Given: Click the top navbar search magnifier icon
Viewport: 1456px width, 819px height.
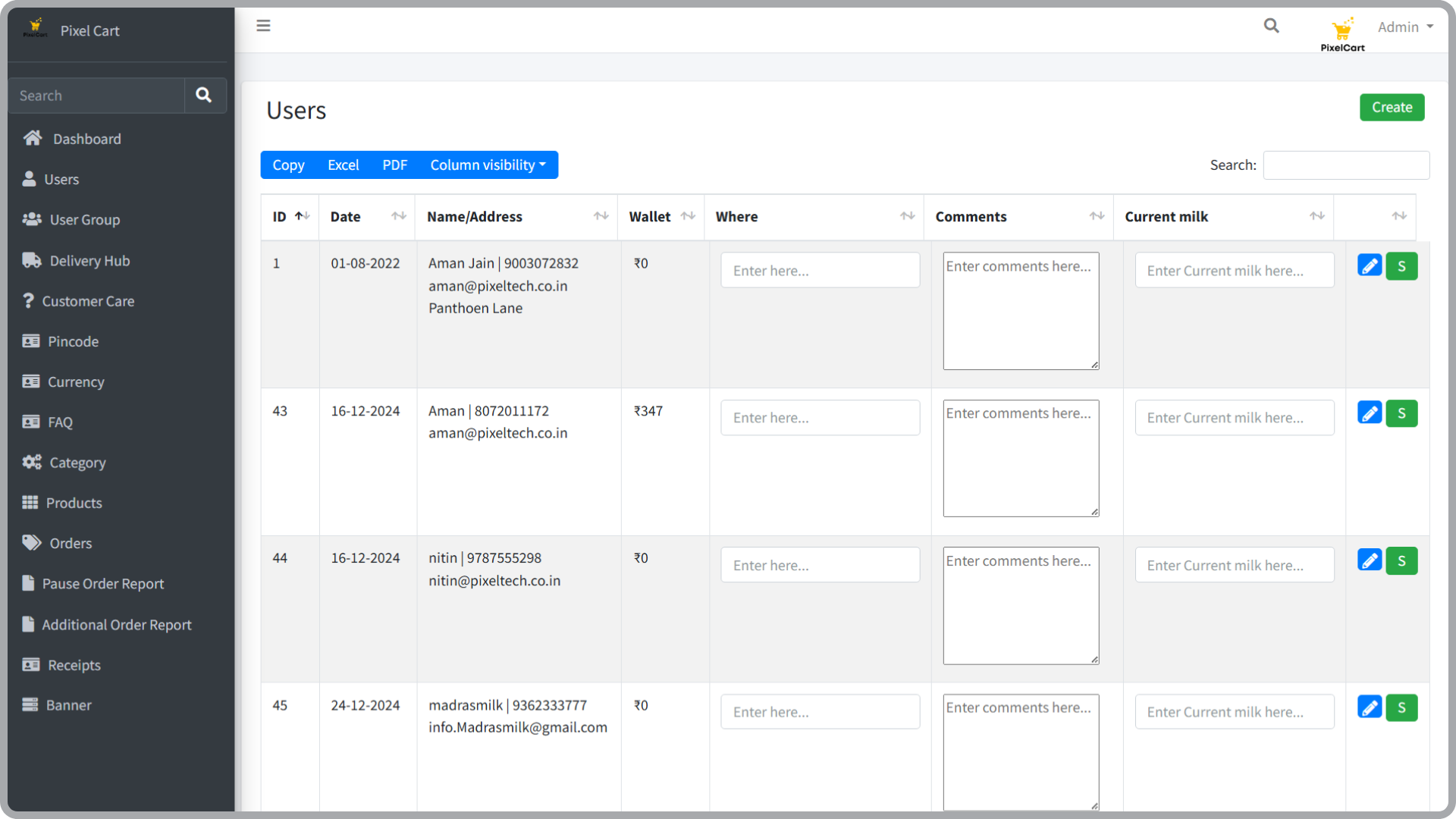Looking at the screenshot, I should coord(1272,26).
